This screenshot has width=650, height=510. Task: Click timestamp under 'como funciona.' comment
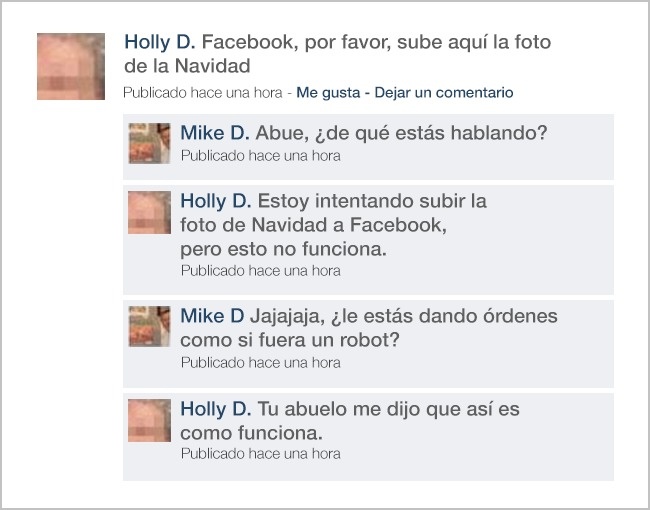pyautogui.click(x=261, y=454)
